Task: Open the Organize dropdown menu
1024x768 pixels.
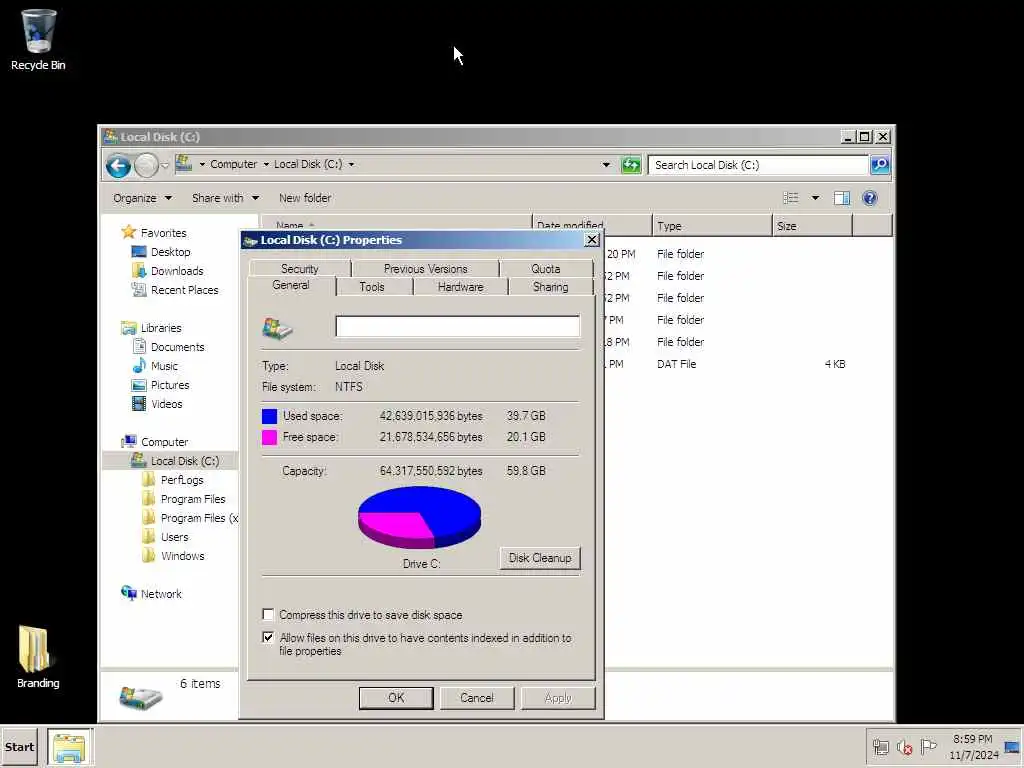Action: coord(142,198)
